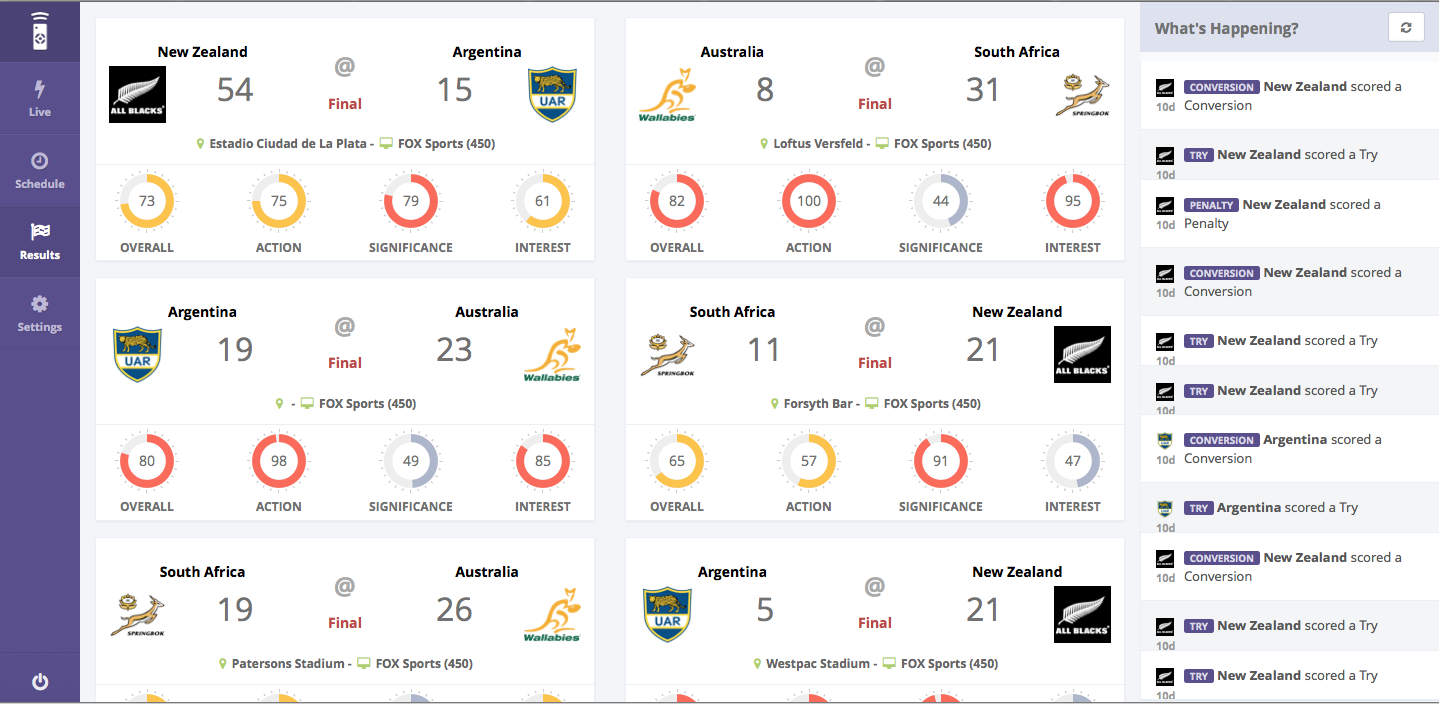This screenshot has height=704, width=1439.
Task: Click the Estadio Ciudad de La Plata venue
Action: click(288, 144)
